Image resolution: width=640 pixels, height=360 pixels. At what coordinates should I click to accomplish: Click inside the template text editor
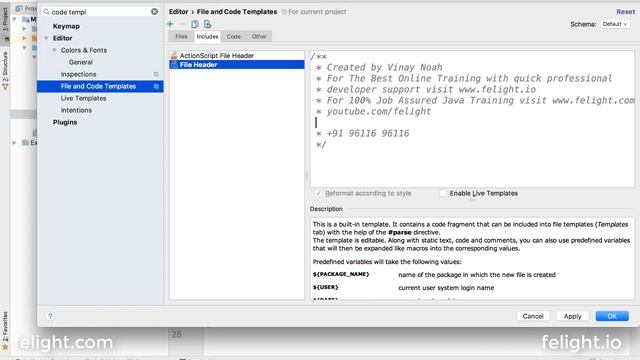coord(472,119)
